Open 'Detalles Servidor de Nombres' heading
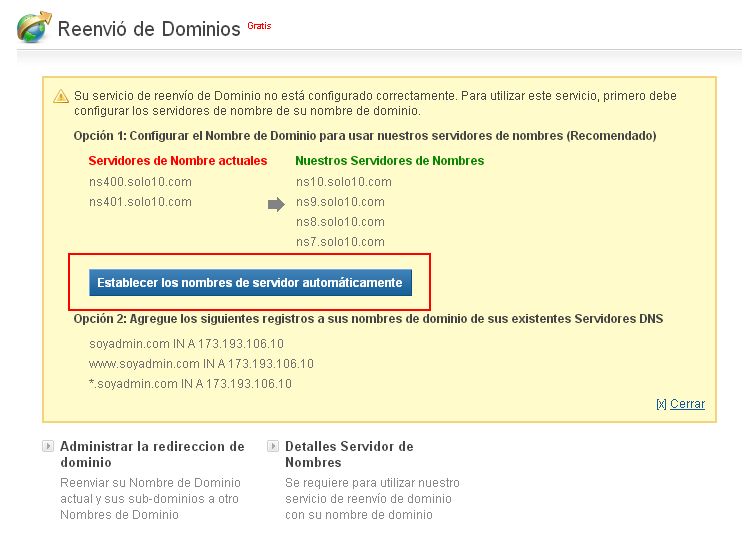 click(x=349, y=455)
